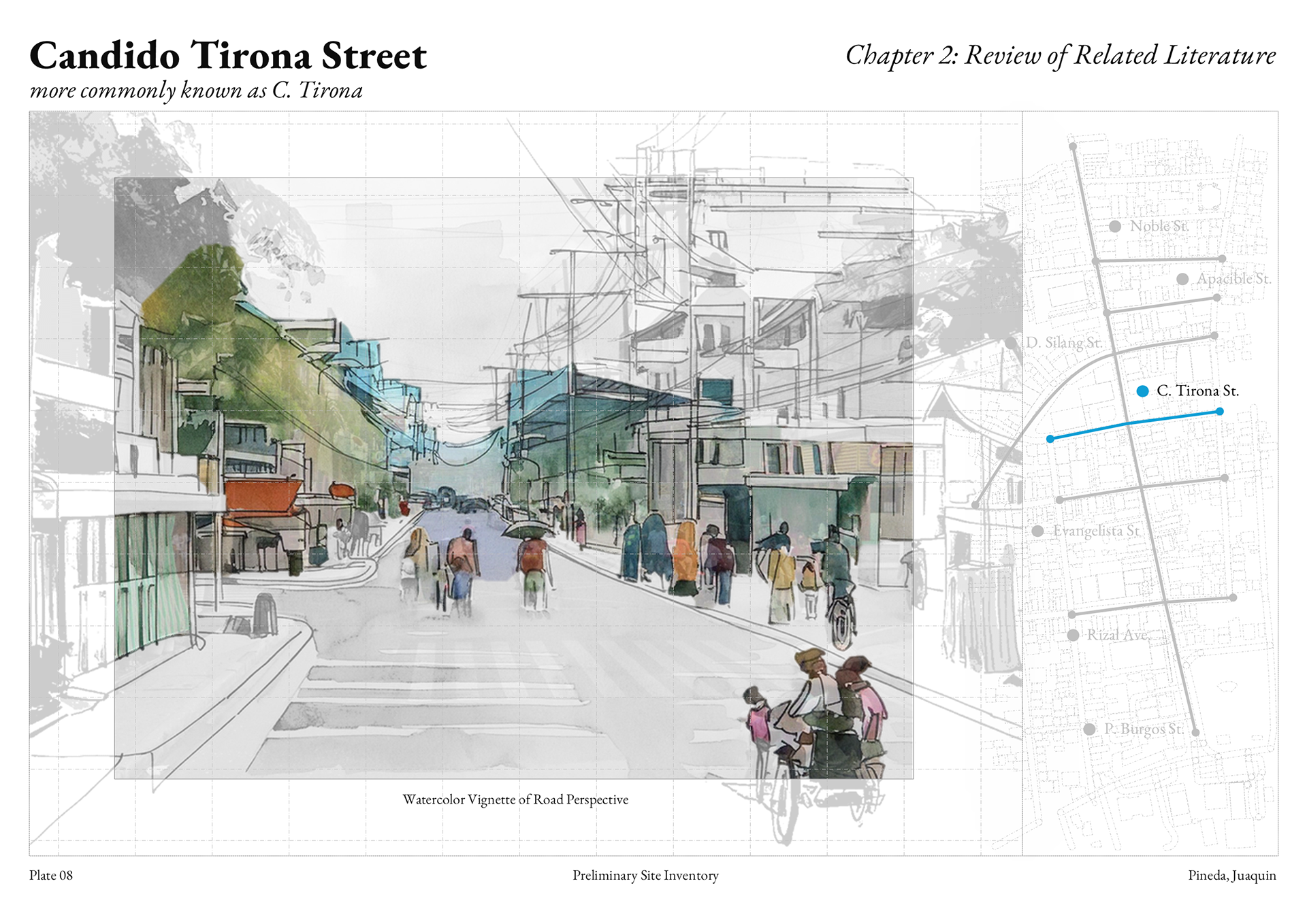Image resolution: width=1307 pixels, height=924 pixels.
Task: Click the blue C. Tirona St. marker dot
Action: (x=1142, y=391)
